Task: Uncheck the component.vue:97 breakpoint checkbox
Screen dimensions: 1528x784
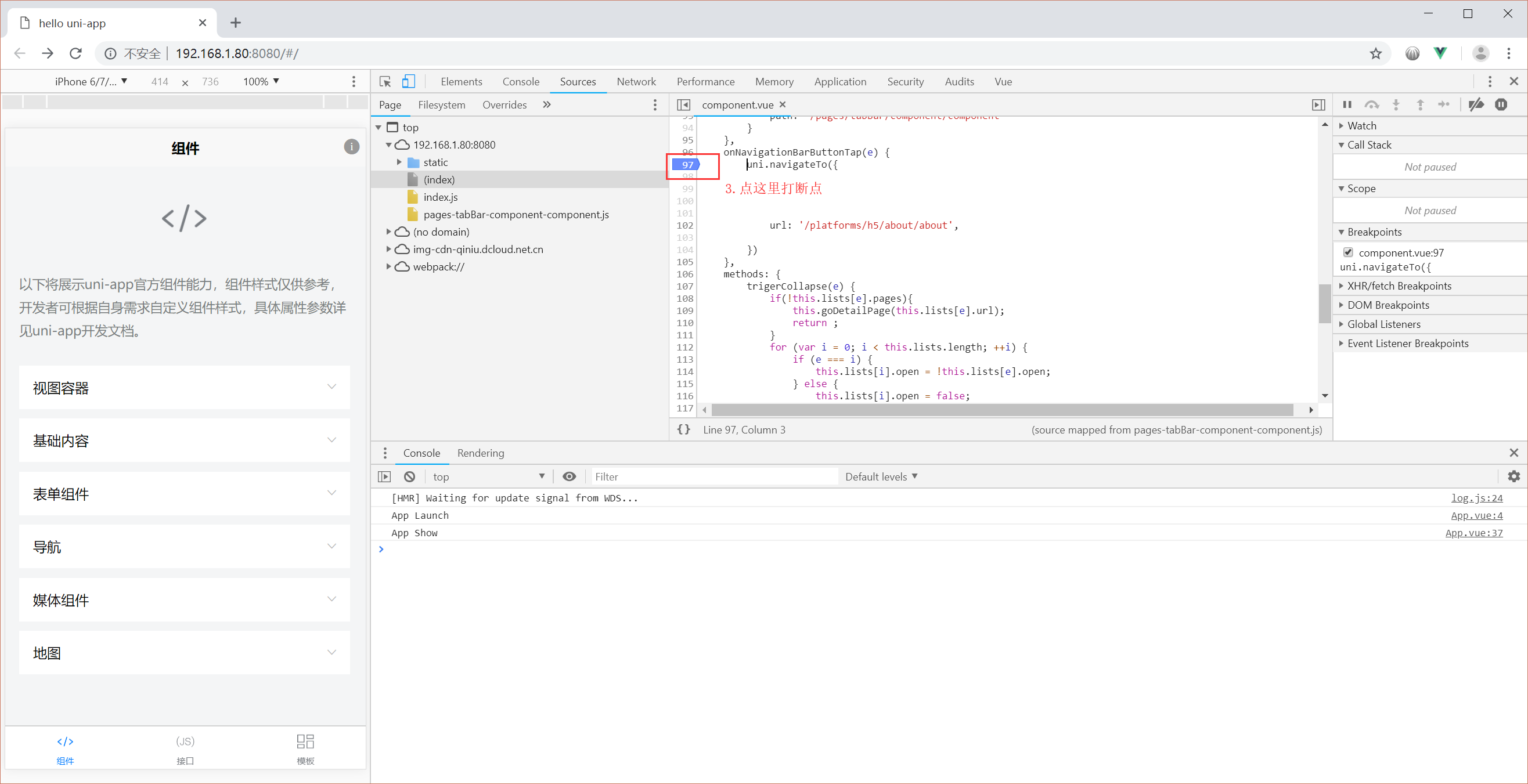Action: click(x=1348, y=252)
